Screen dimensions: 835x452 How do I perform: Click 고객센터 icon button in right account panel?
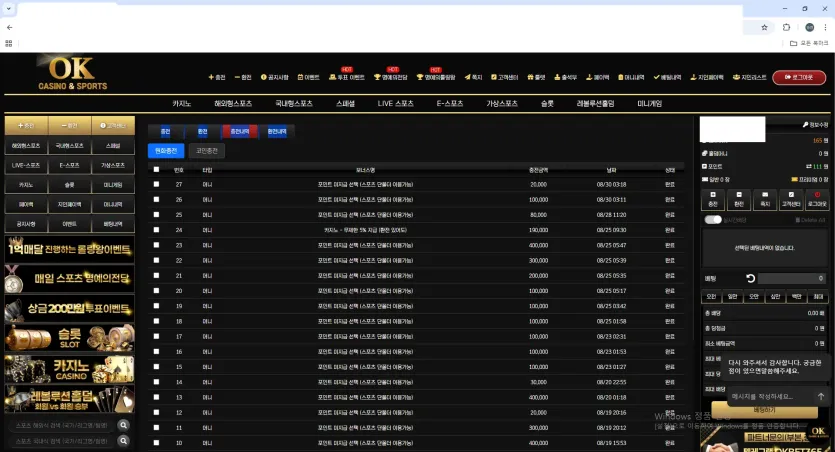(791, 199)
